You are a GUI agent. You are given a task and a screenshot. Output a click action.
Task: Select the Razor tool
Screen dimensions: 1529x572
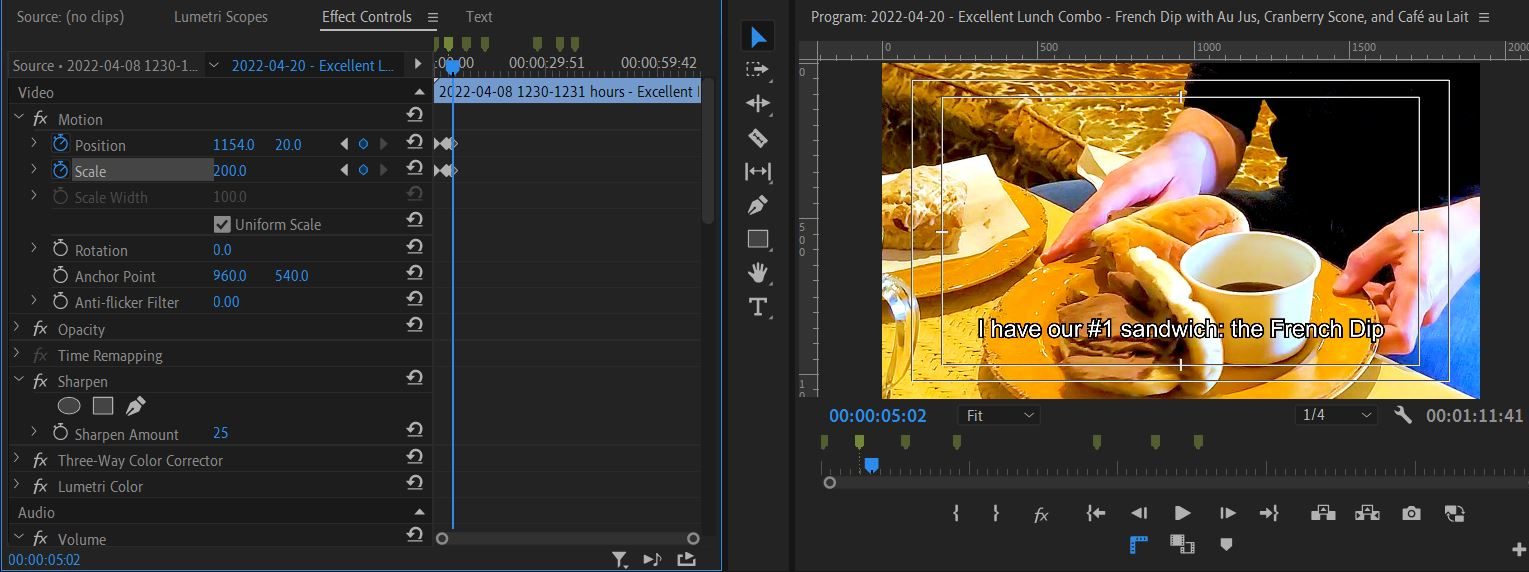point(758,138)
